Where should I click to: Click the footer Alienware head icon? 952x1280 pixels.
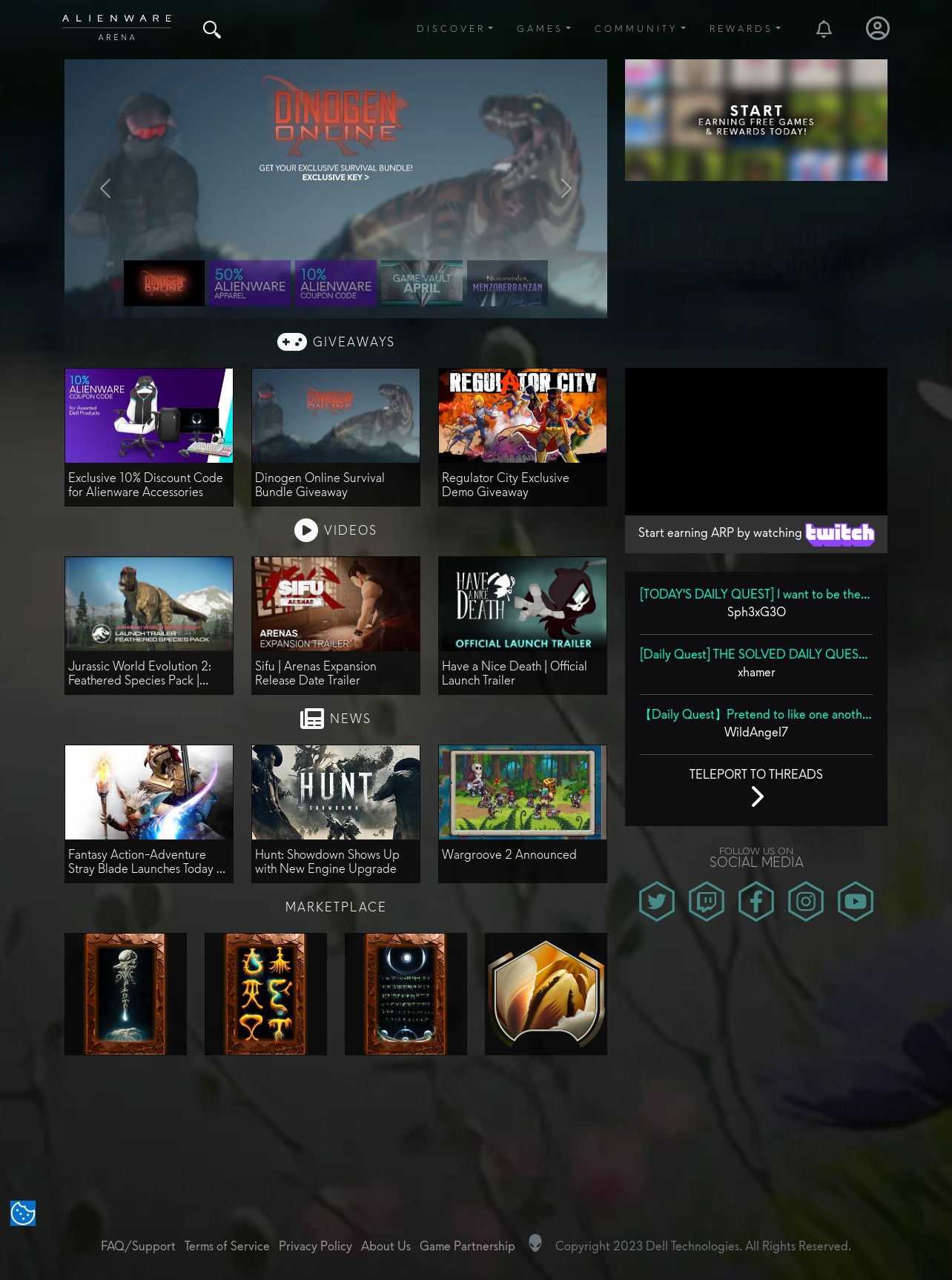coord(535,1244)
